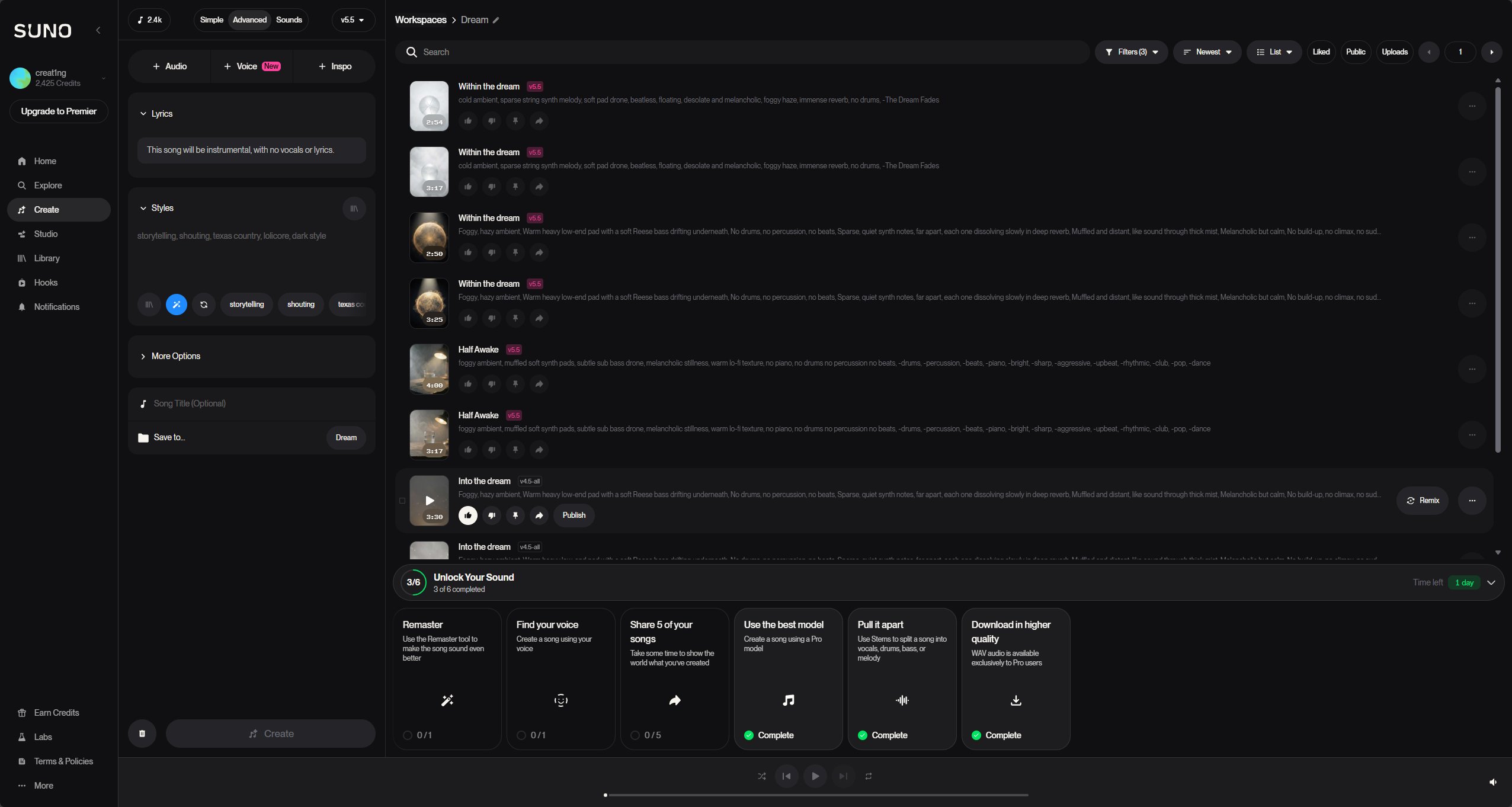This screenshot has width=1512, height=807.
Task: Expand the More Options section
Action: [x=252, y=356]
